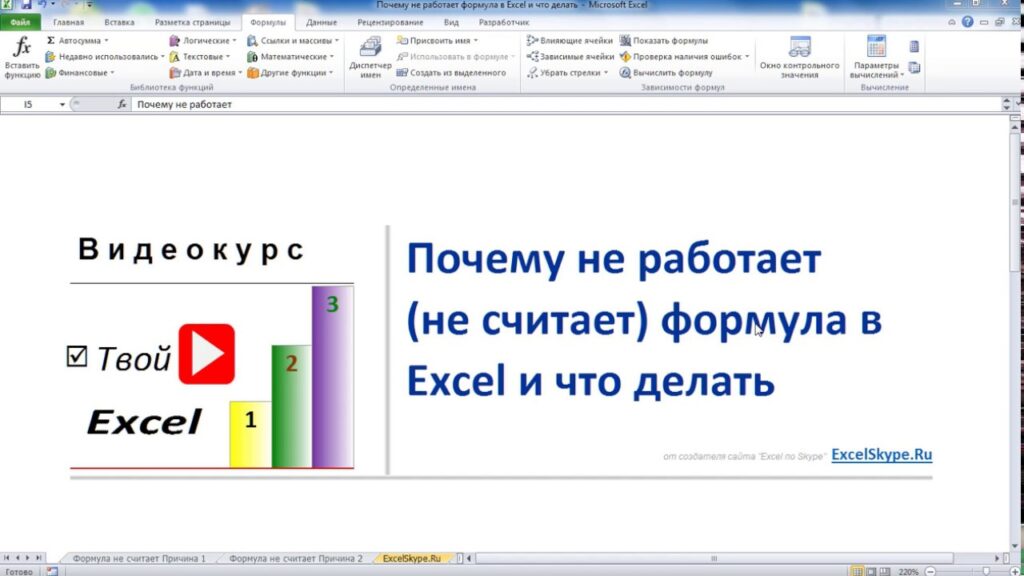This screenshot has width=1024, height=576.
Task: Click zoom in plus button
Action: point(1014,571)
